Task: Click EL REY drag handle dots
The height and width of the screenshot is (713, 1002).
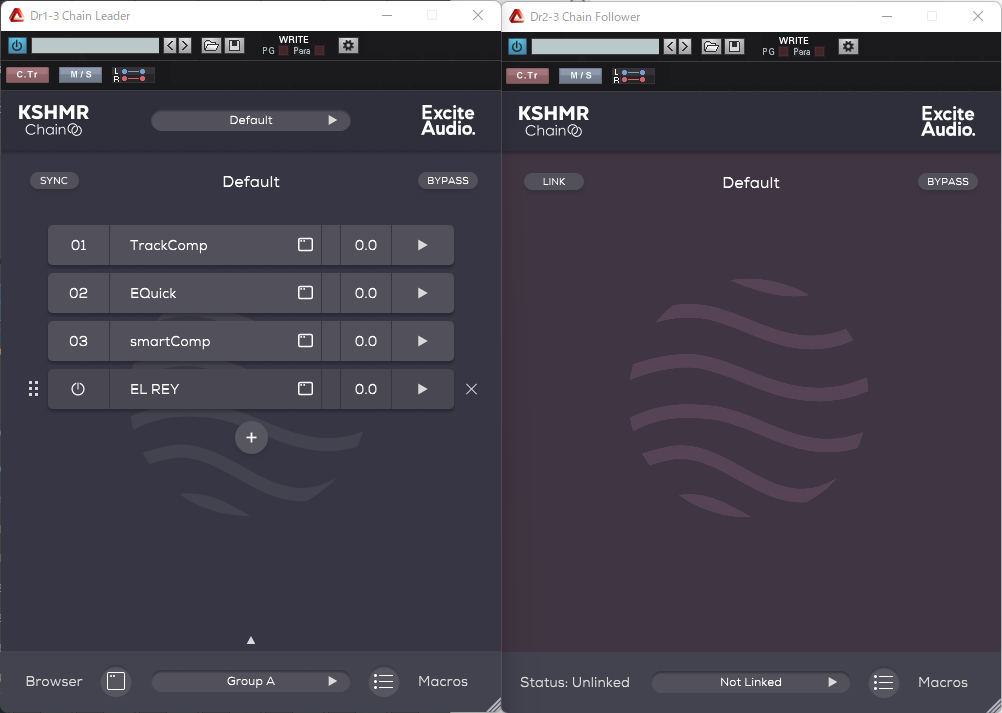Action: pyautogui.click(x=33, y=388)
